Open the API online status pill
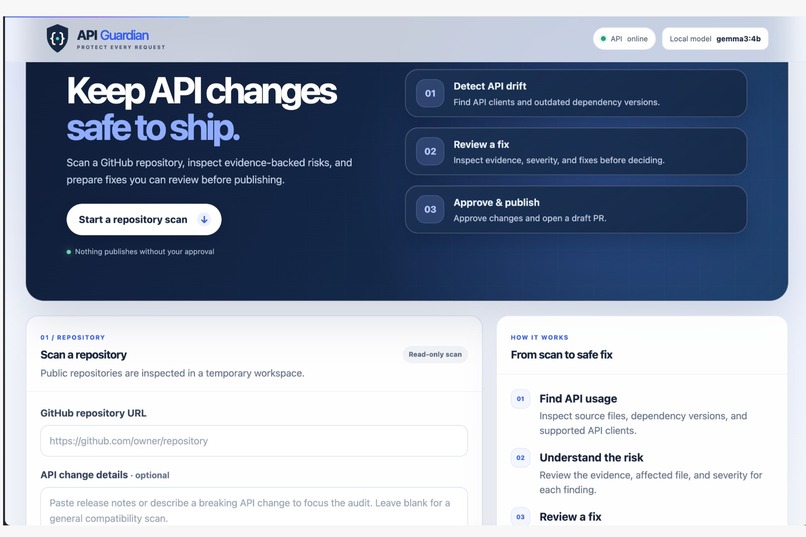Image resolution: width=806 pixels, height=537 pixels. point(624,39)
